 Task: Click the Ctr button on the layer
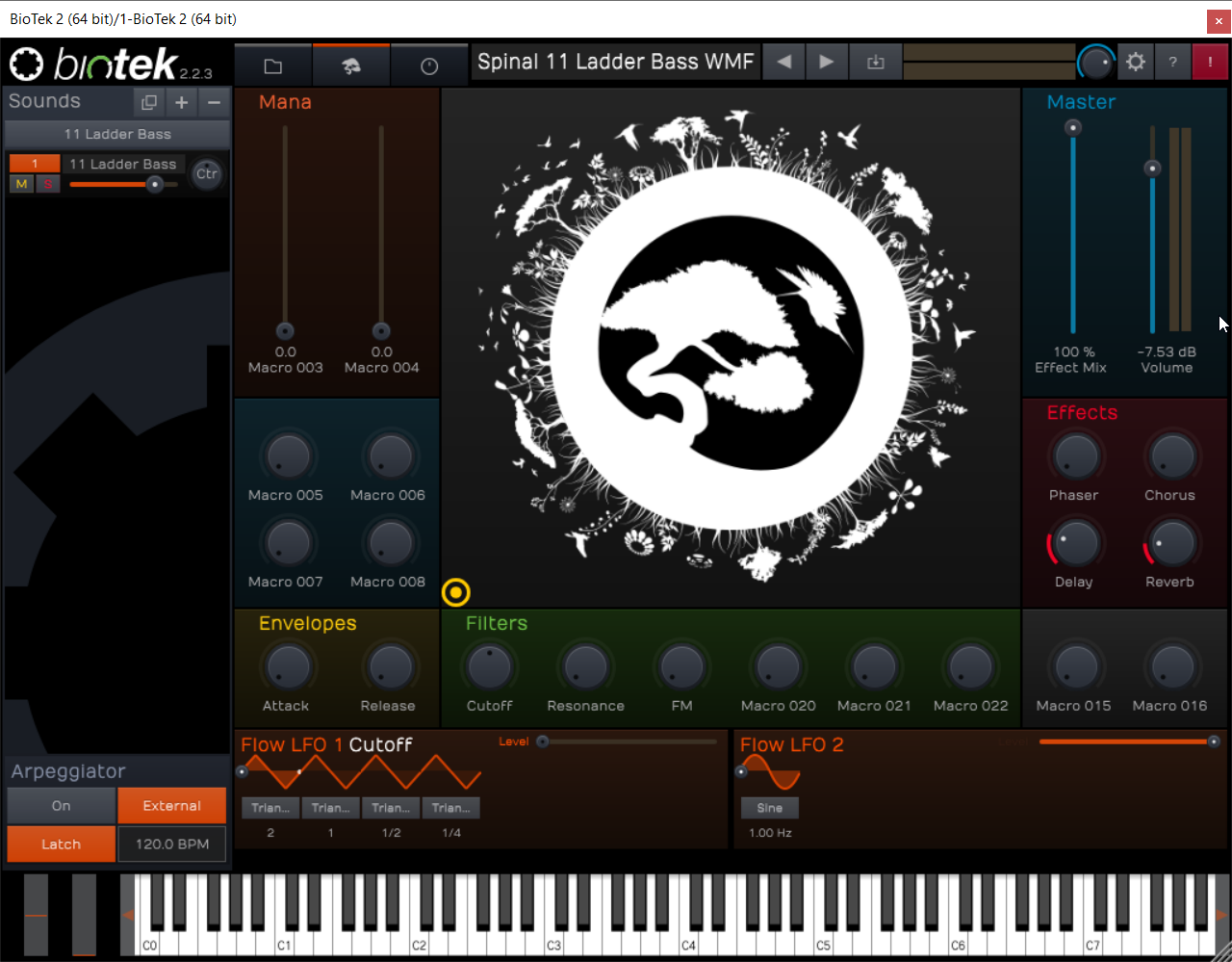207,173
